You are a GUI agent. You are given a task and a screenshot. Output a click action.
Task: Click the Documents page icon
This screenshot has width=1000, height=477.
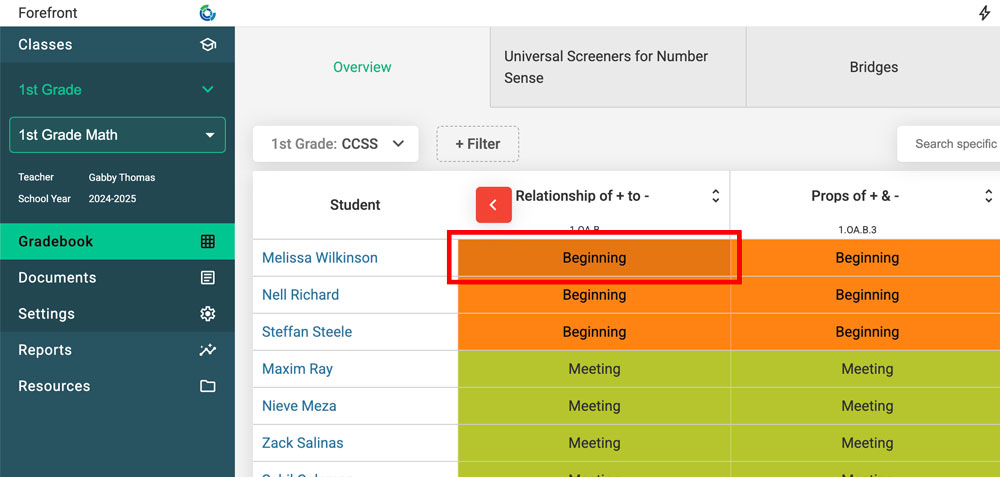(208, 278)
